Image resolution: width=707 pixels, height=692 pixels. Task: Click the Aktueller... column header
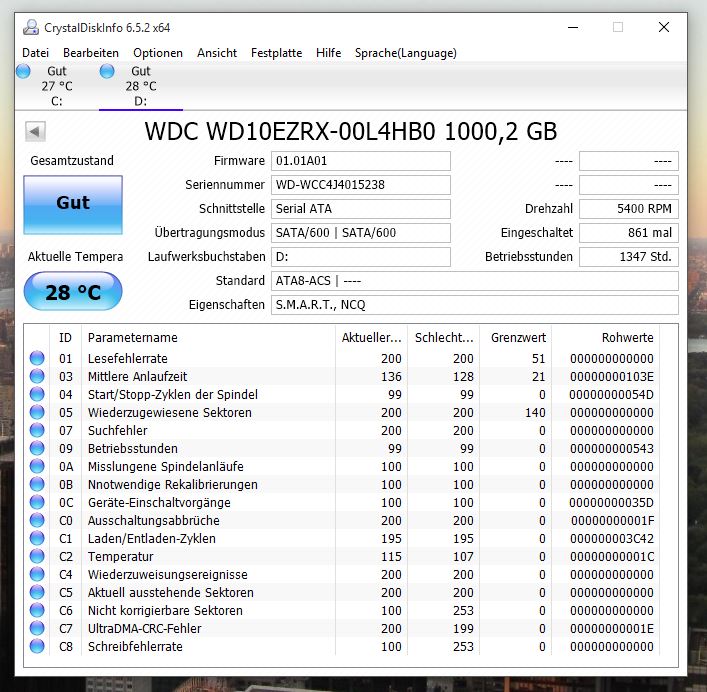click(x=372, y=338)
